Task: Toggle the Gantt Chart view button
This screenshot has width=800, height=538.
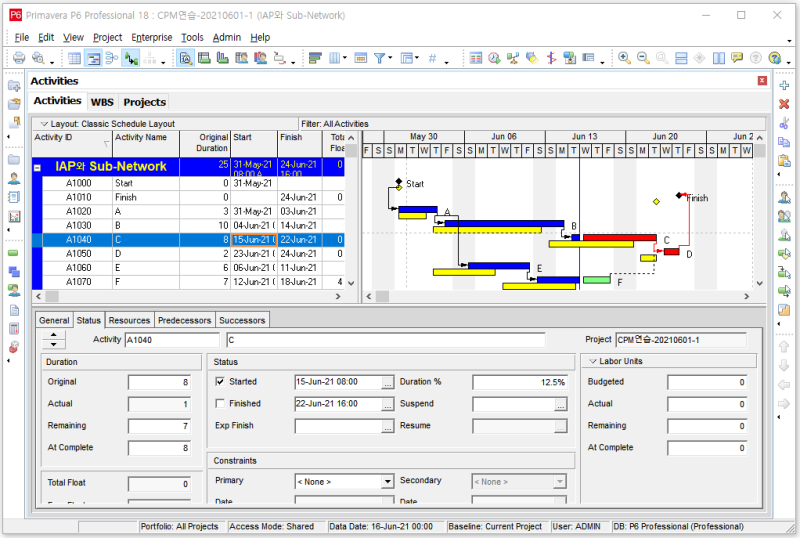Action: point(93,58)
